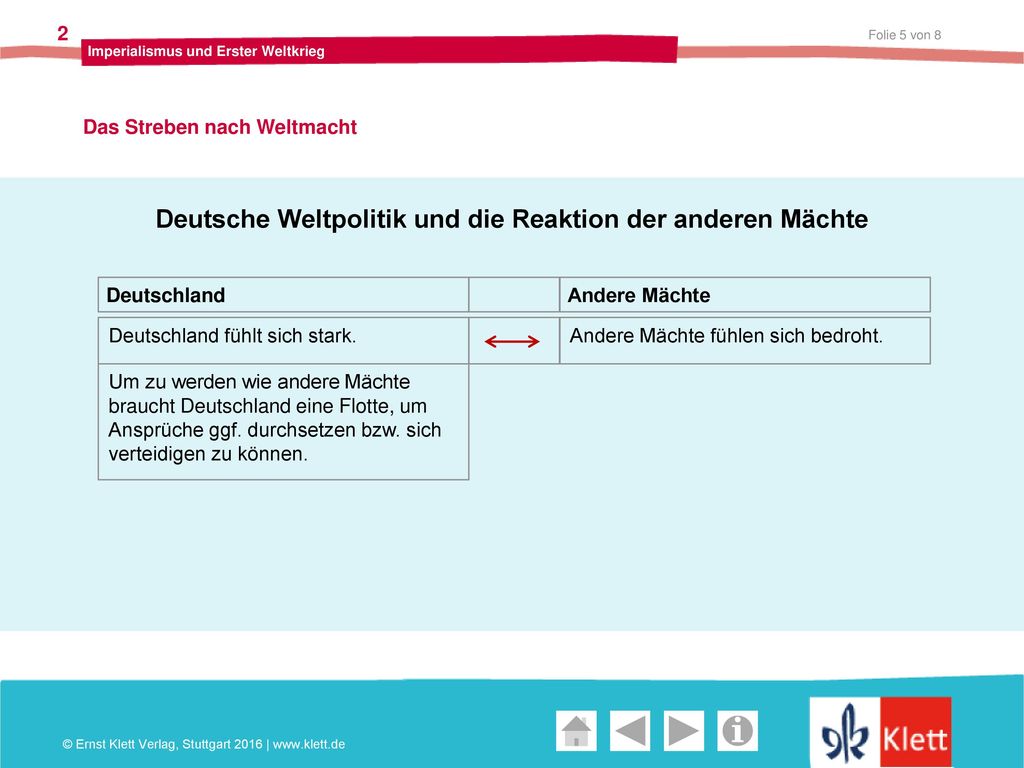This screenshot has width=1024, height=768.
Task: Select the 'Deutschland' table header cell
Action: pos(283,295)
